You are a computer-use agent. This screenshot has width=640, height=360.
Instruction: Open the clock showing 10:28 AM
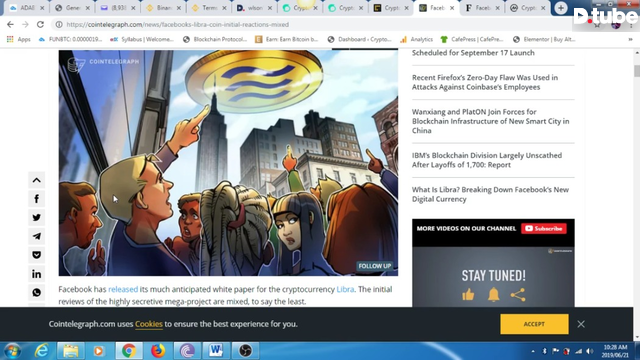pos(615,351)
